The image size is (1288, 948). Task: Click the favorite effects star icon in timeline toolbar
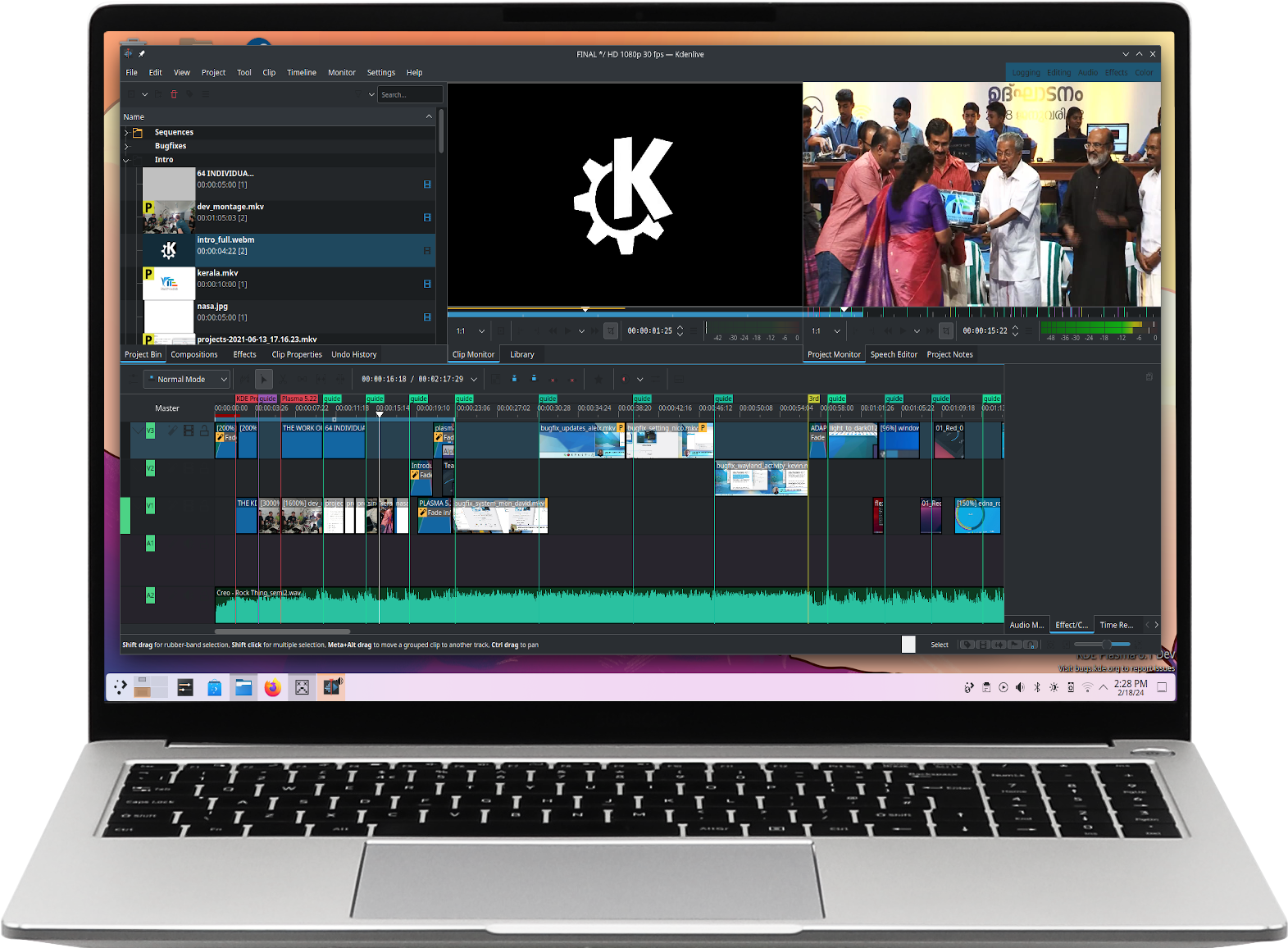(598, 379)
